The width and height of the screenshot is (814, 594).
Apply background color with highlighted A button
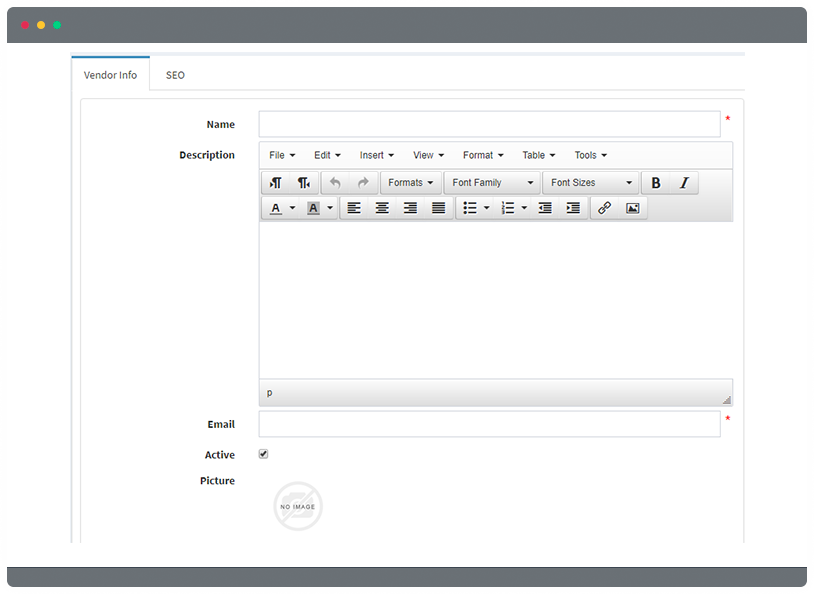[x=313, y=208]
